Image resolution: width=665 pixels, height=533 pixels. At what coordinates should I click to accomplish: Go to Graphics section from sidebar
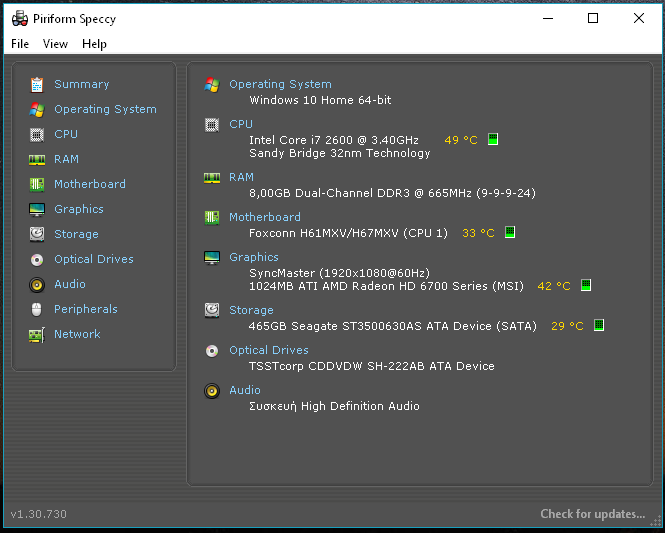(x=79, y=209)
